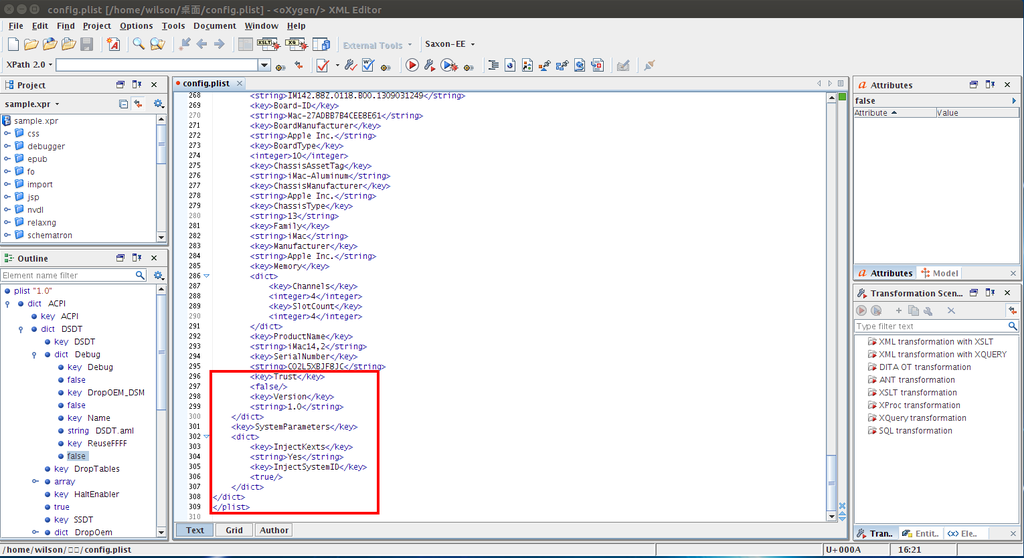Click Outline panel scroll down arrow
The image size is (1024, 558).
[x=161, y=533]
